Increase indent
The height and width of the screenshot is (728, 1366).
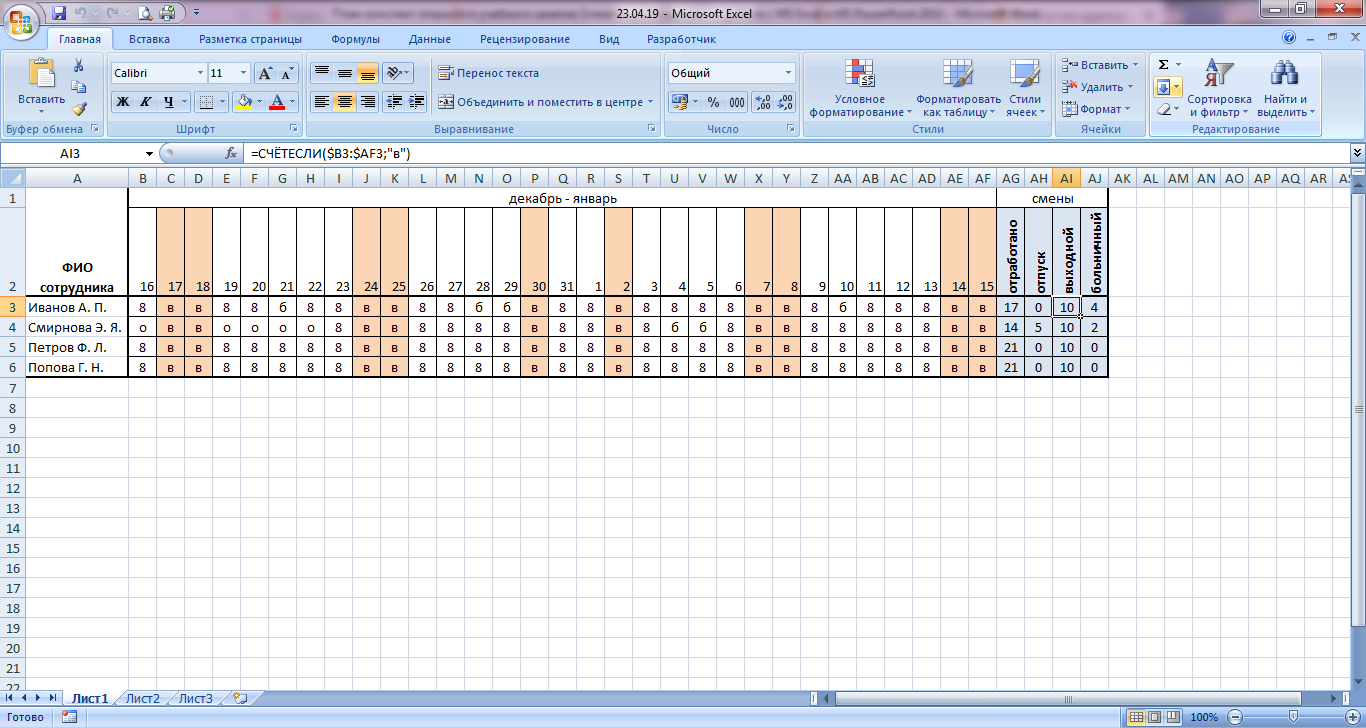pyautogui.click(x=417, y=102)
